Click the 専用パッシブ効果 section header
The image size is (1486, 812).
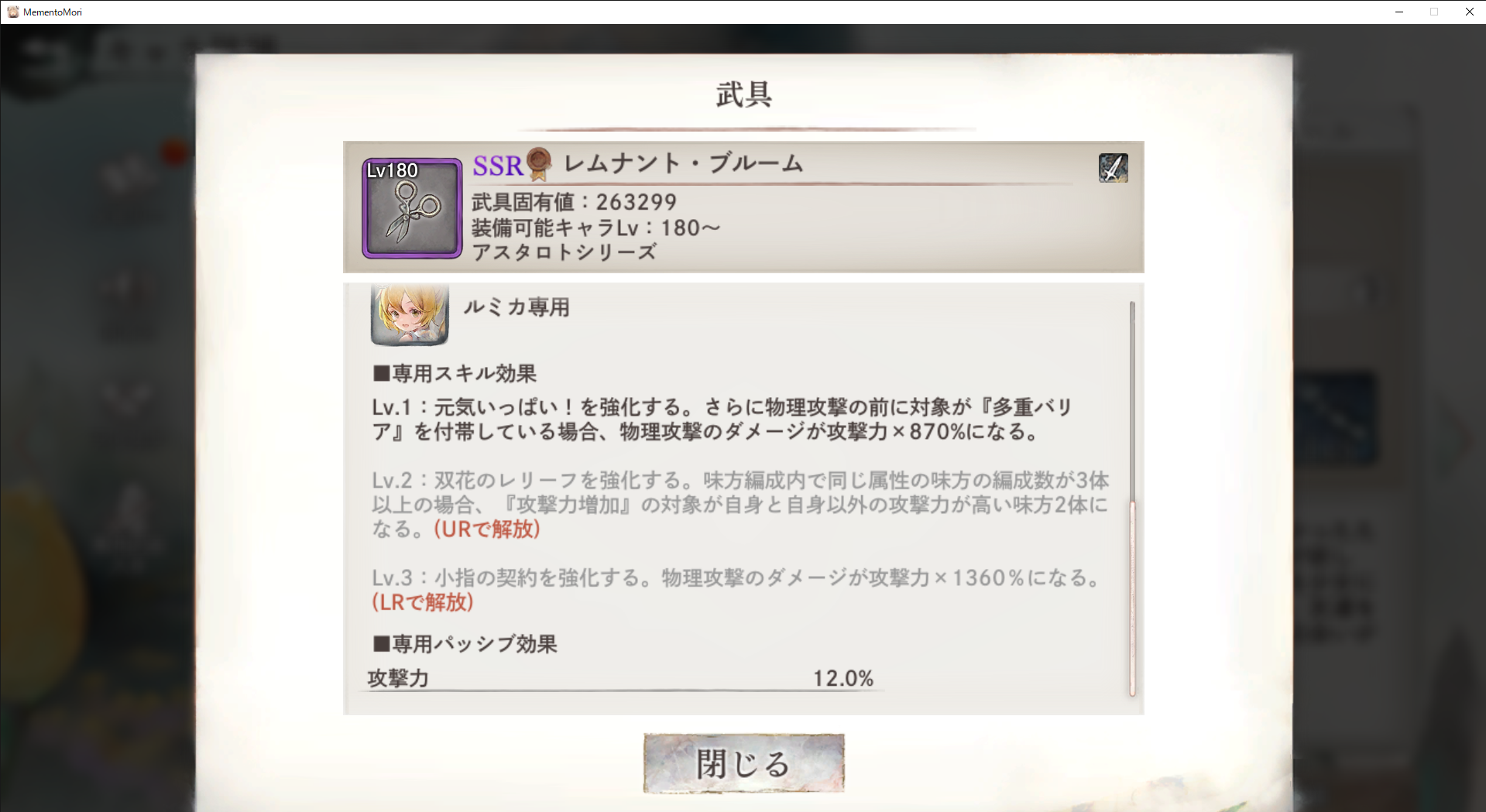pyautogui.click(x=465, y=644)
